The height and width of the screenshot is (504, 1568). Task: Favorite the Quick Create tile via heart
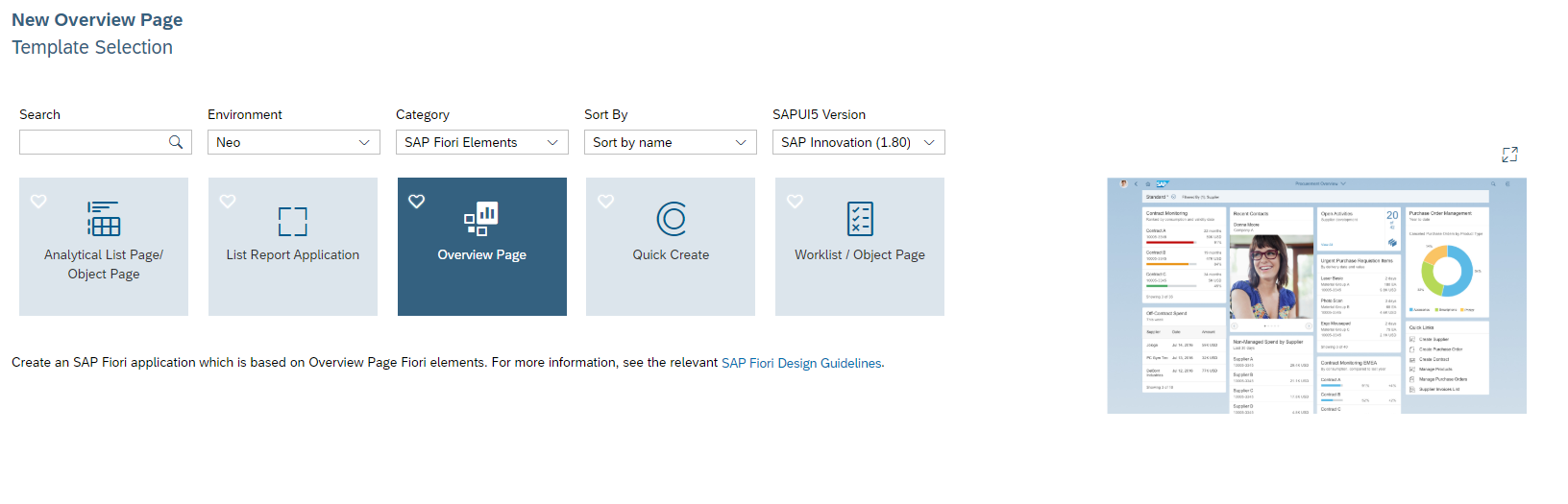point(605,202)
